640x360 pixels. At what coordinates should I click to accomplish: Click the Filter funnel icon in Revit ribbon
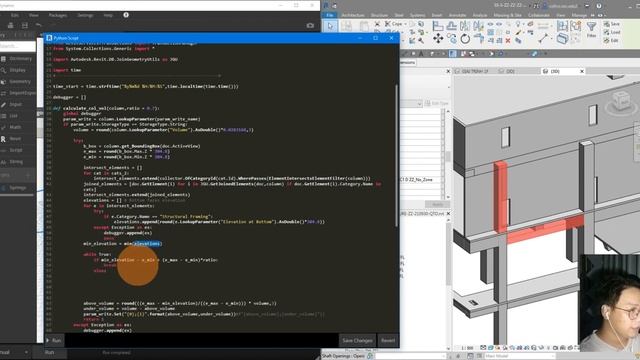[x=591, y=27]
